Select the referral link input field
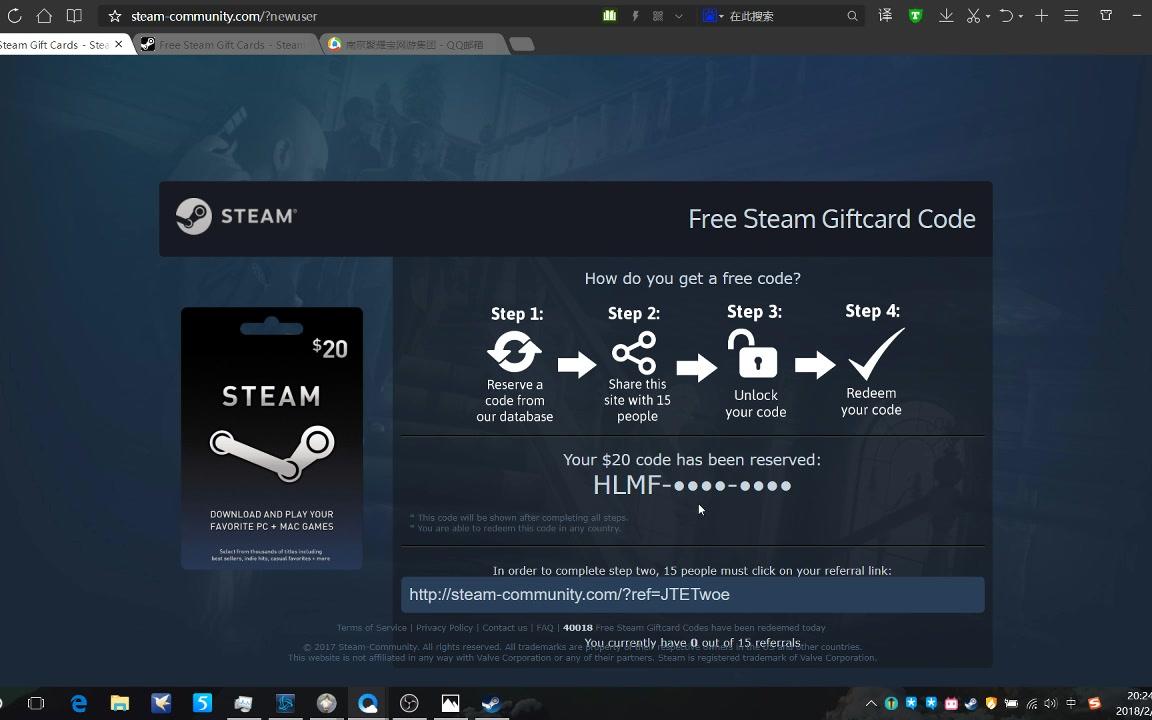Screen dimensions: 1152x720 pyautogui.click(x=692, y=594)
